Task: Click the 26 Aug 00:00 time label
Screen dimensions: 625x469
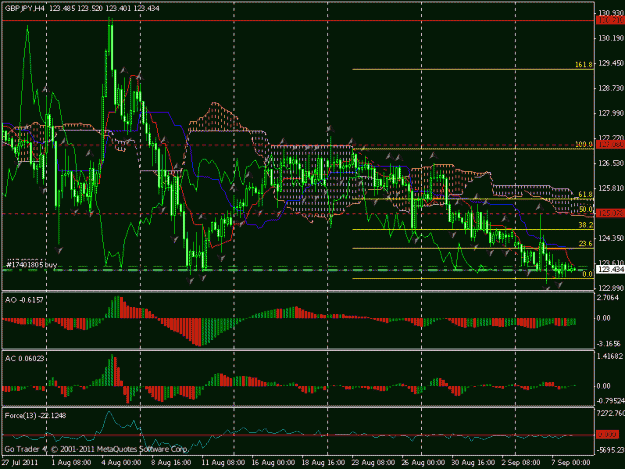Action: point(423,462)
